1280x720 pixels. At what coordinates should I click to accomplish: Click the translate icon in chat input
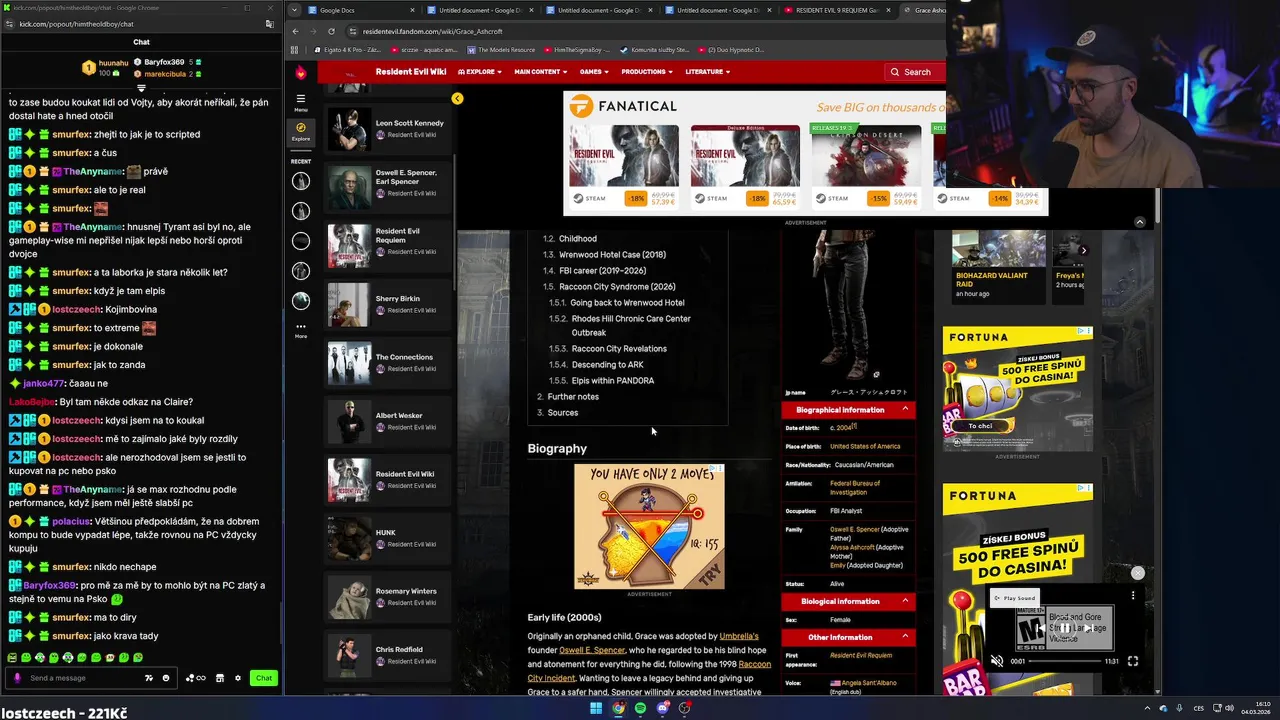coord(149,678)
